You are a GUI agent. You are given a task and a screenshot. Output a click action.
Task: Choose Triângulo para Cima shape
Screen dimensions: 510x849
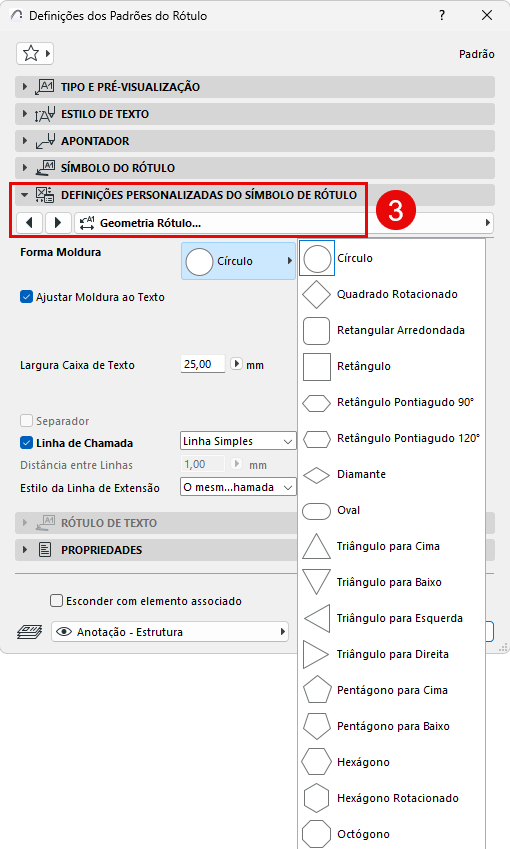point(391,546)
